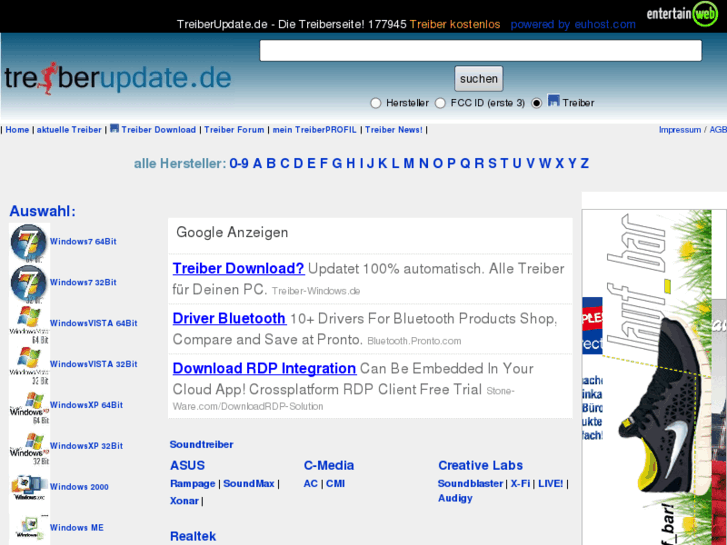Viewport: 727px width, 545px height.
Task: Open the Soundtreiber category link
Action: pos(201,444)
